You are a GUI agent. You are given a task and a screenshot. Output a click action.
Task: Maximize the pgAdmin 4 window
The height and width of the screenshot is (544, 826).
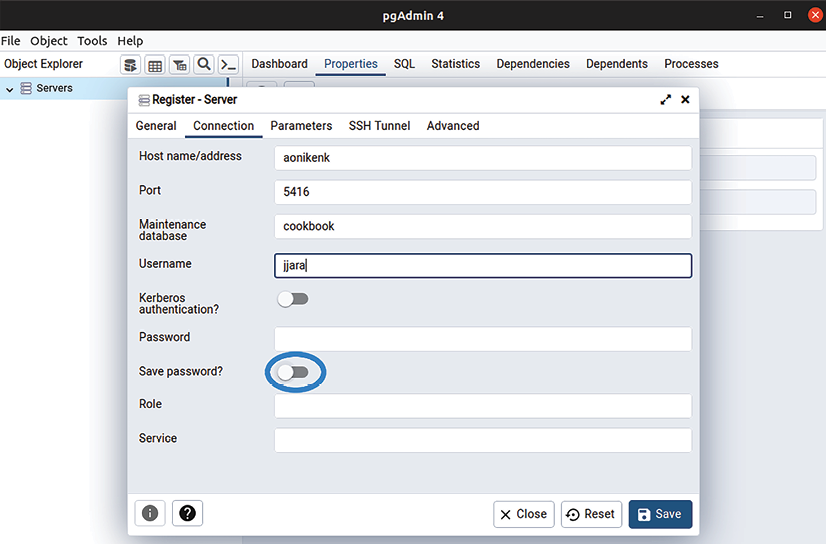coord(788,15)
